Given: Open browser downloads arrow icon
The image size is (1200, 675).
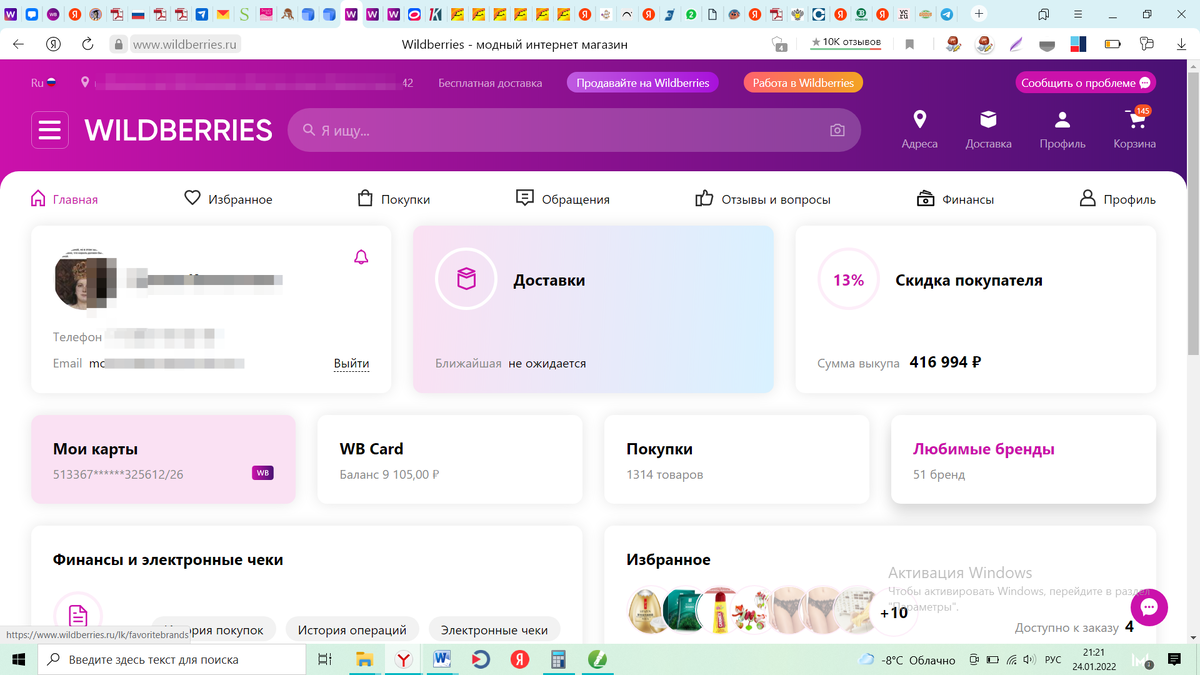Looking at the screenshot, I should coord(1181,44).
